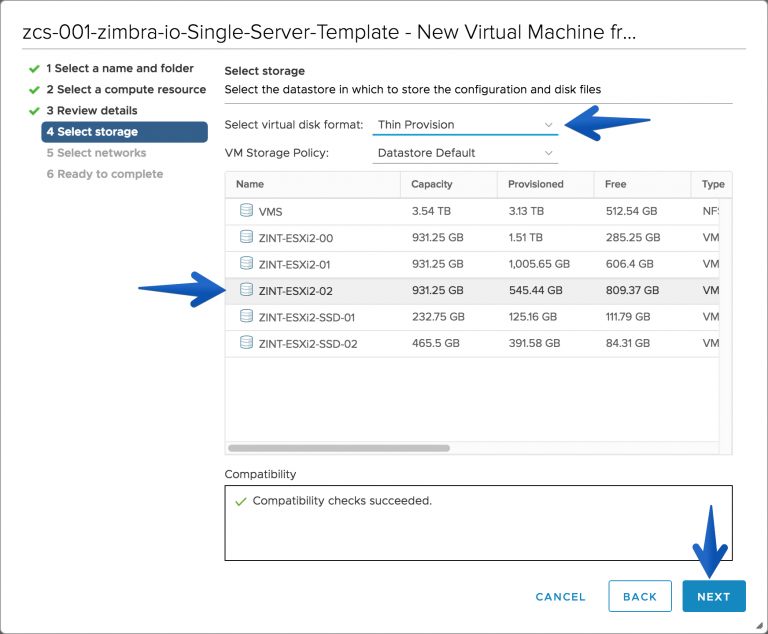Click the compatibility success checkmark icon

[x=240, y=502]
